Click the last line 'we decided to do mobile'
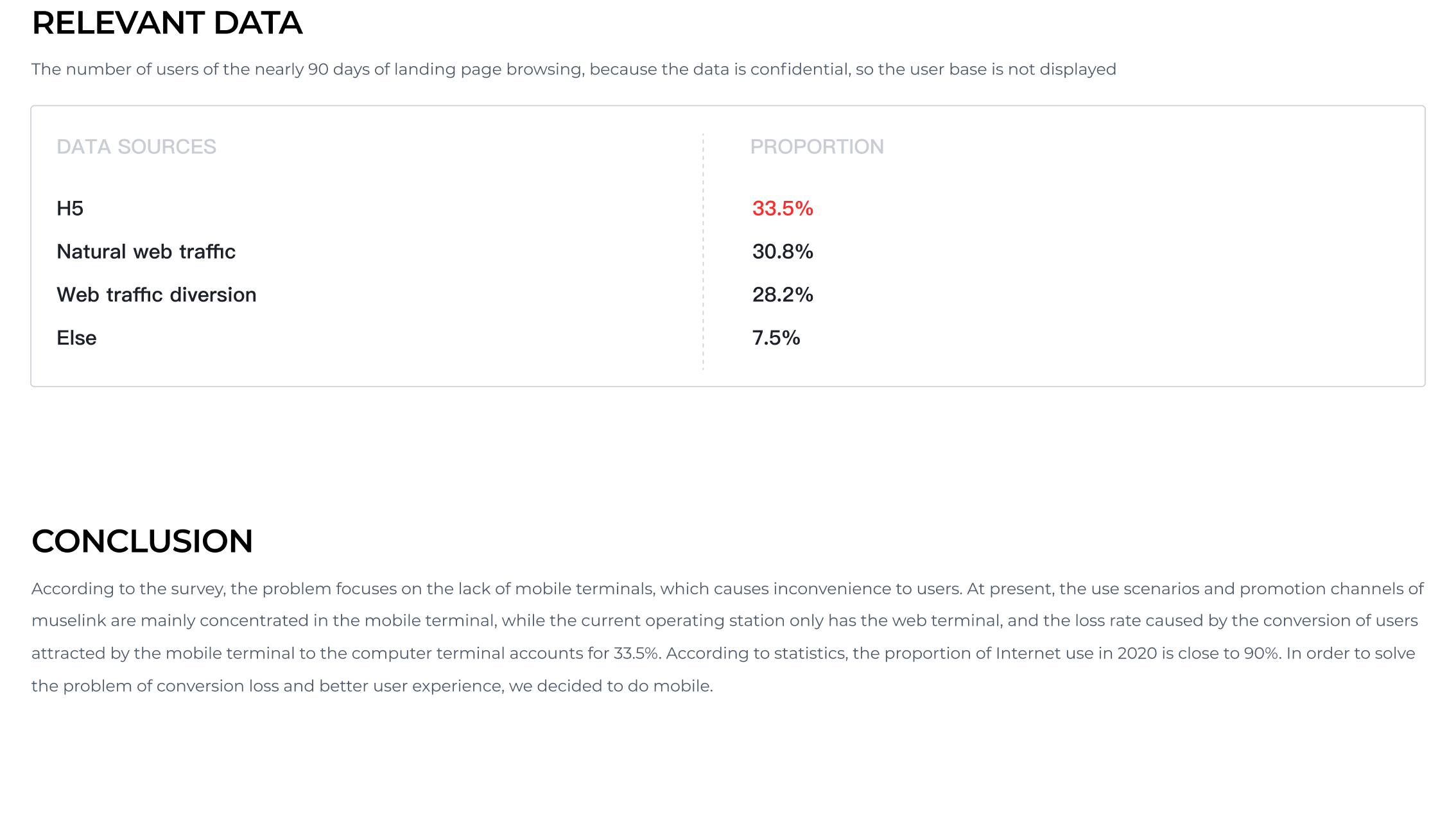This screenshot has width=1456, height=833. click(x=372, y=686)
